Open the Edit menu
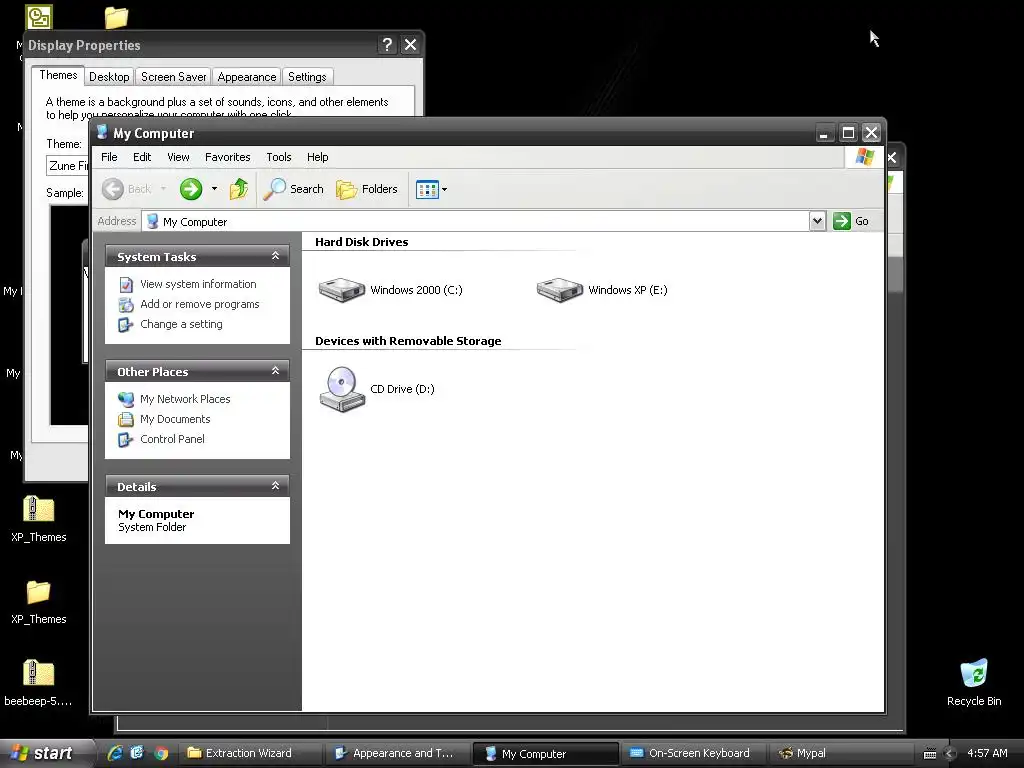 142,157
